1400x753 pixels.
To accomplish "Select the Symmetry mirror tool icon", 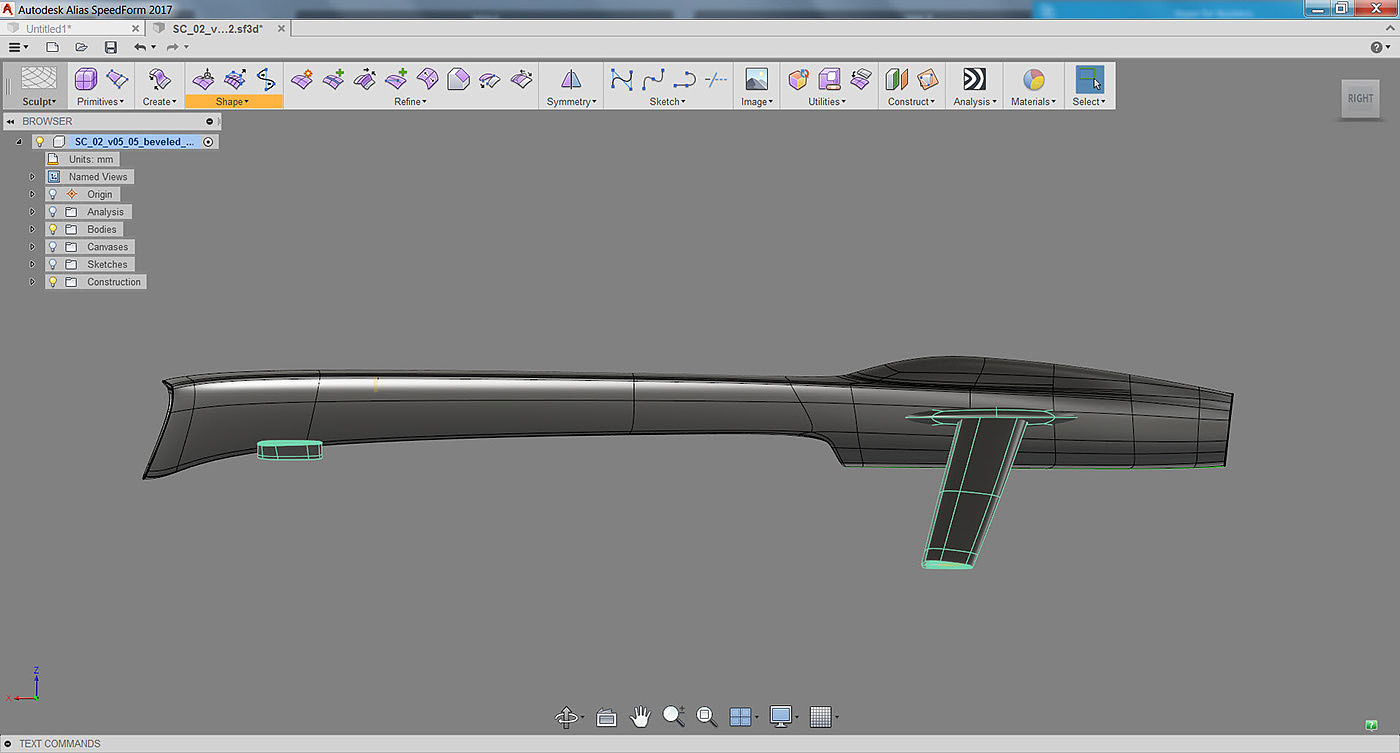I will (x=571, y=80).
